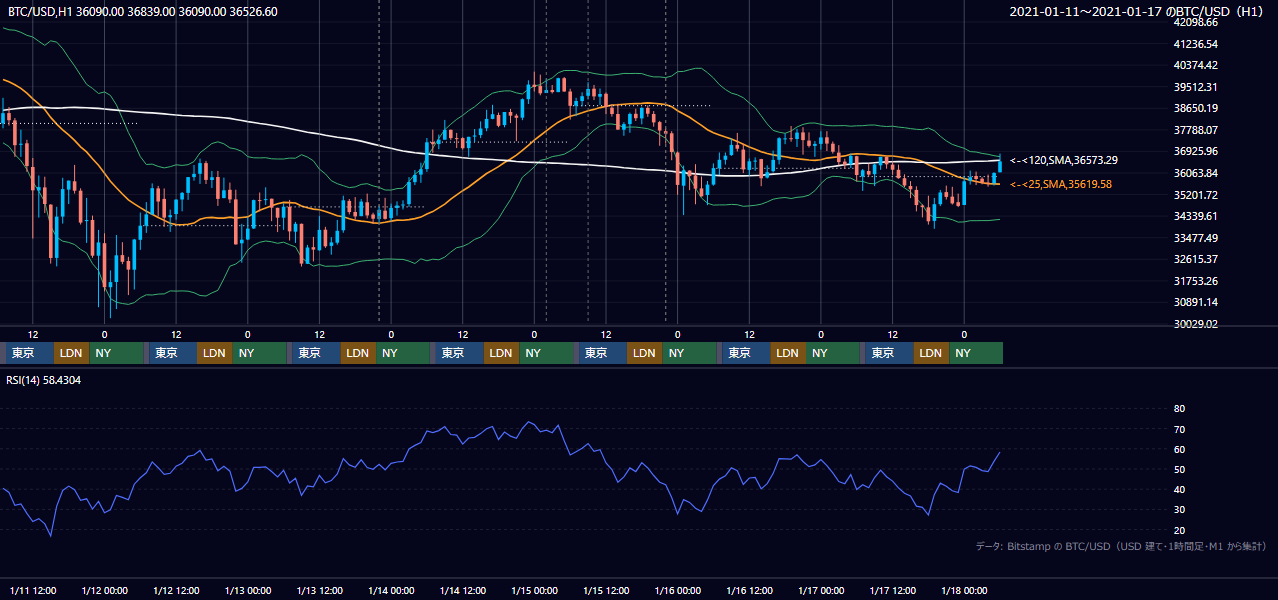Click time axis label 1/15 12:00
1278x600 pixels.
click(x=607, y=590)
